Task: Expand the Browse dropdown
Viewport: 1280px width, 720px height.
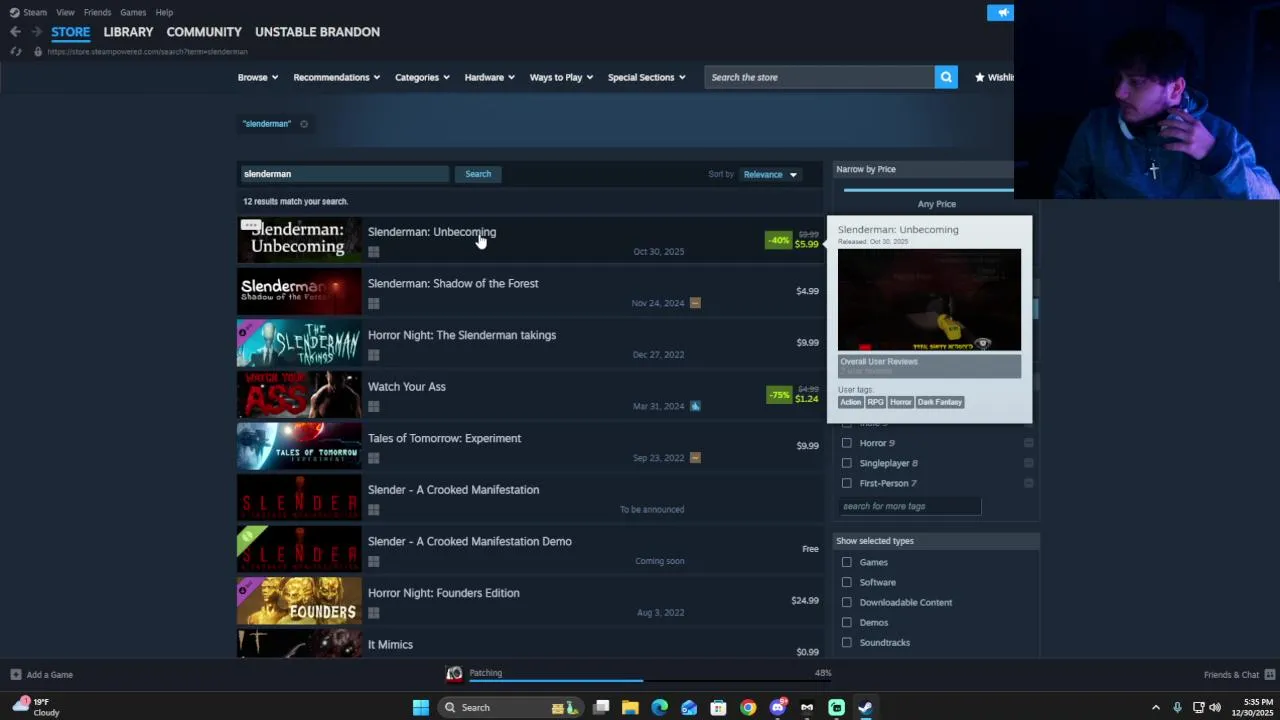Action: coord(258,77)
